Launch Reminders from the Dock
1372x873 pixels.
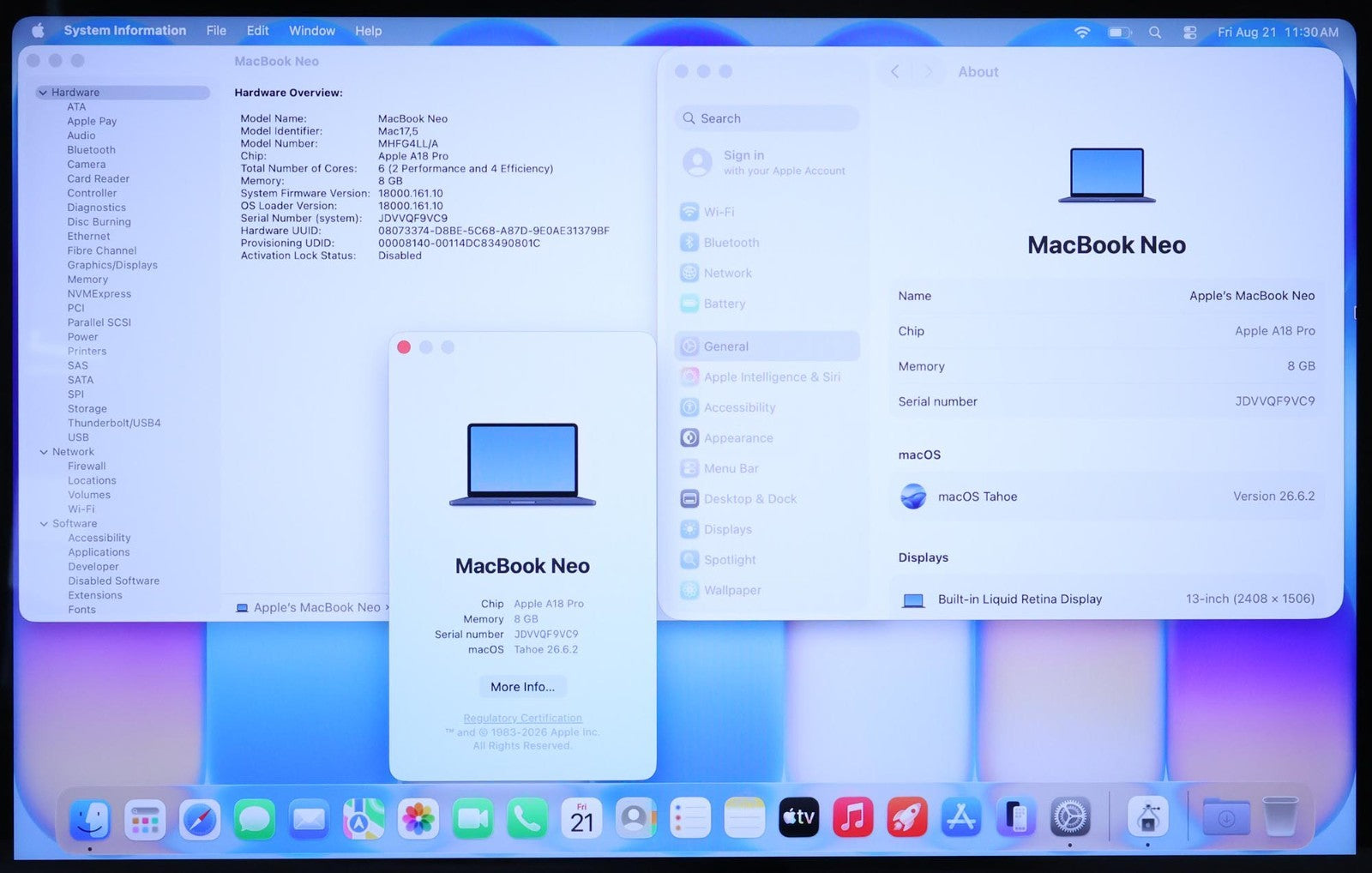690,819
